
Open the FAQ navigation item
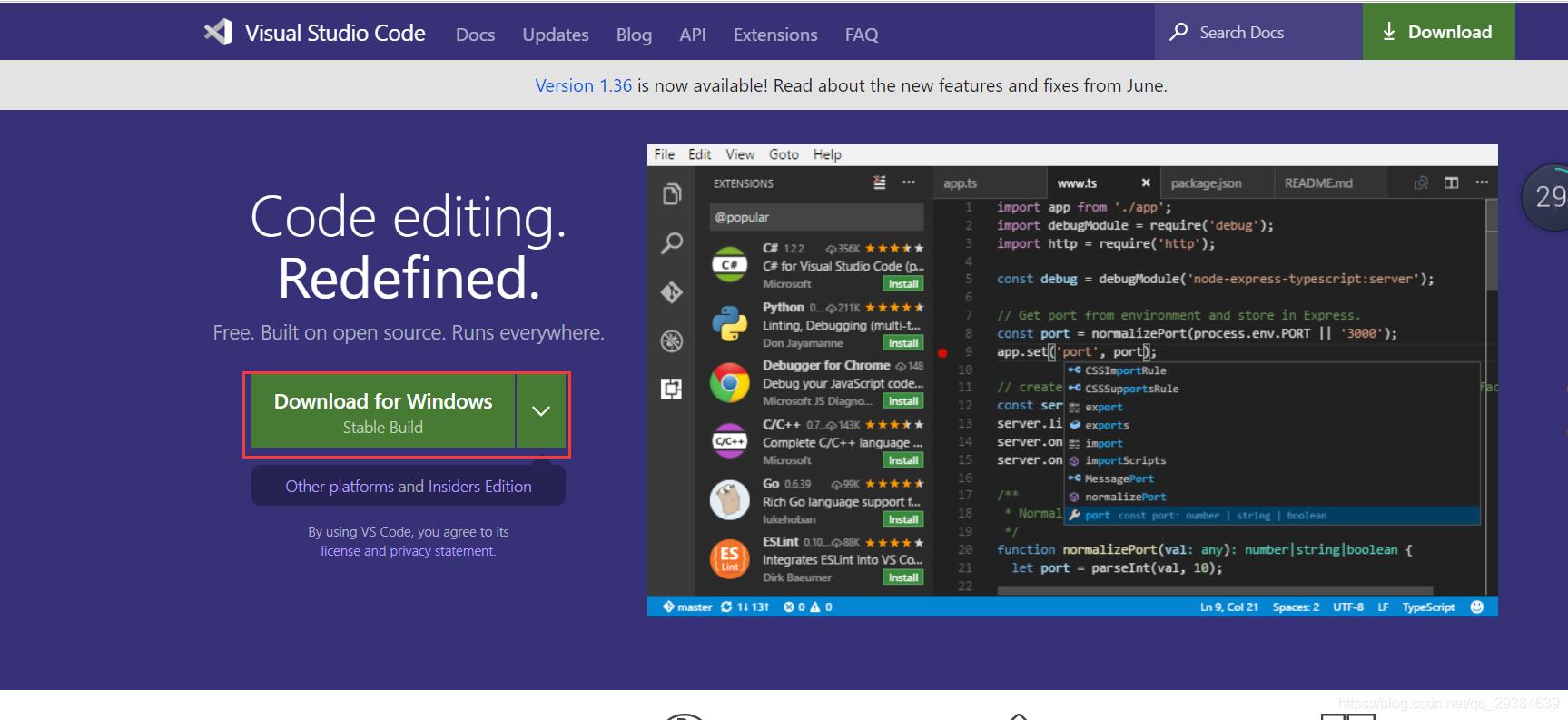861,35
